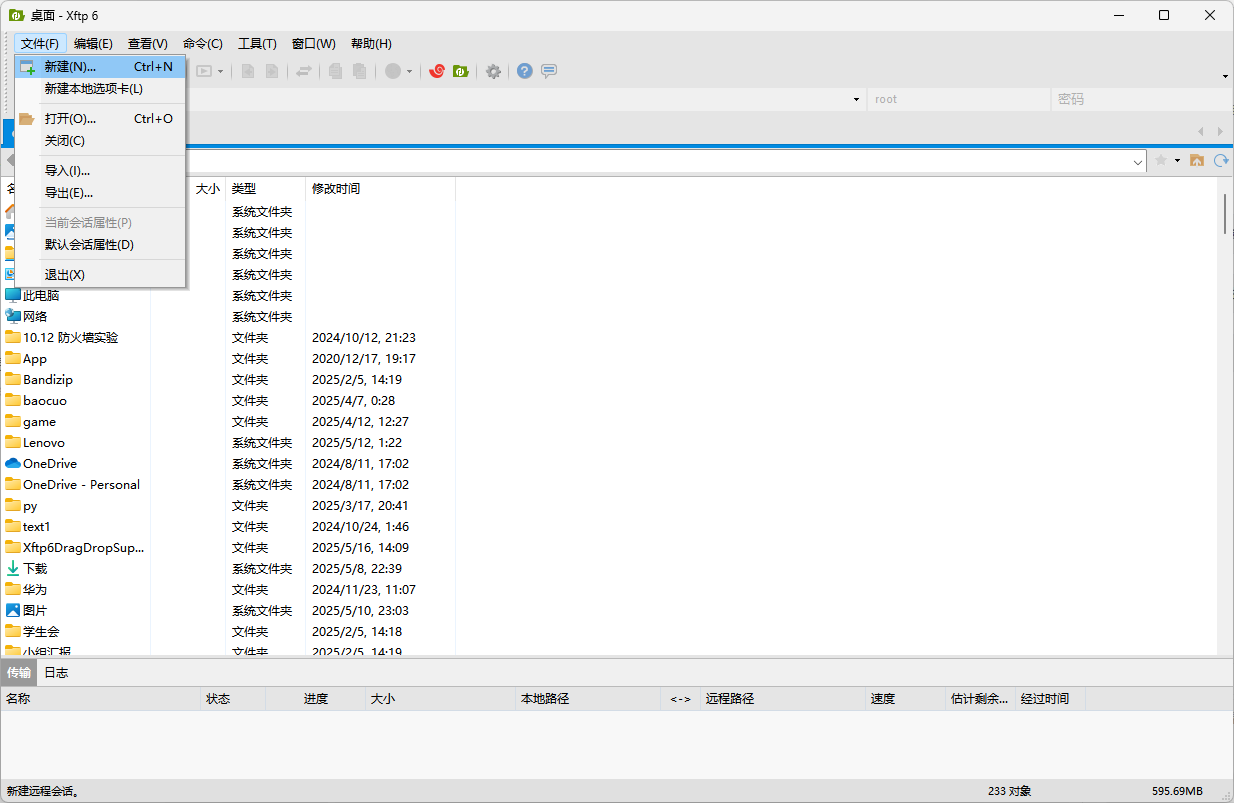
Task: Launch Xshell via the red swirl icon
Action: (x=436, y=71)
